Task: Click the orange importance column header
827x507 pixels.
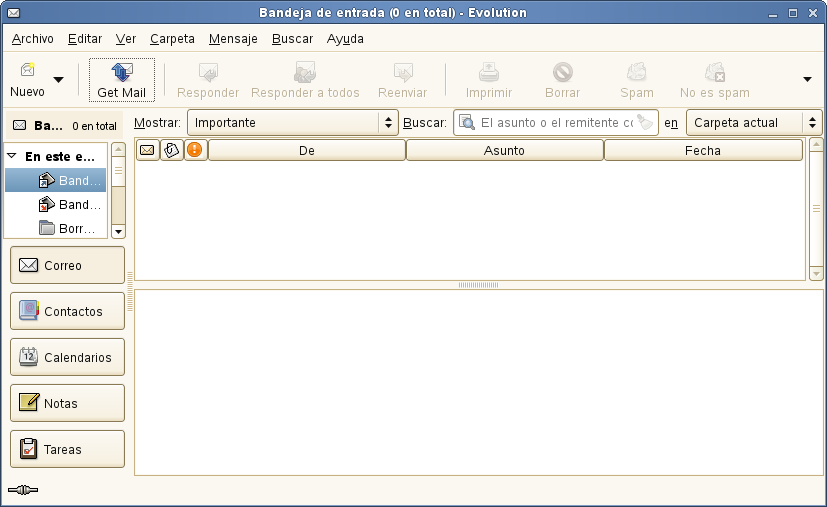Action: click(195, 150)
